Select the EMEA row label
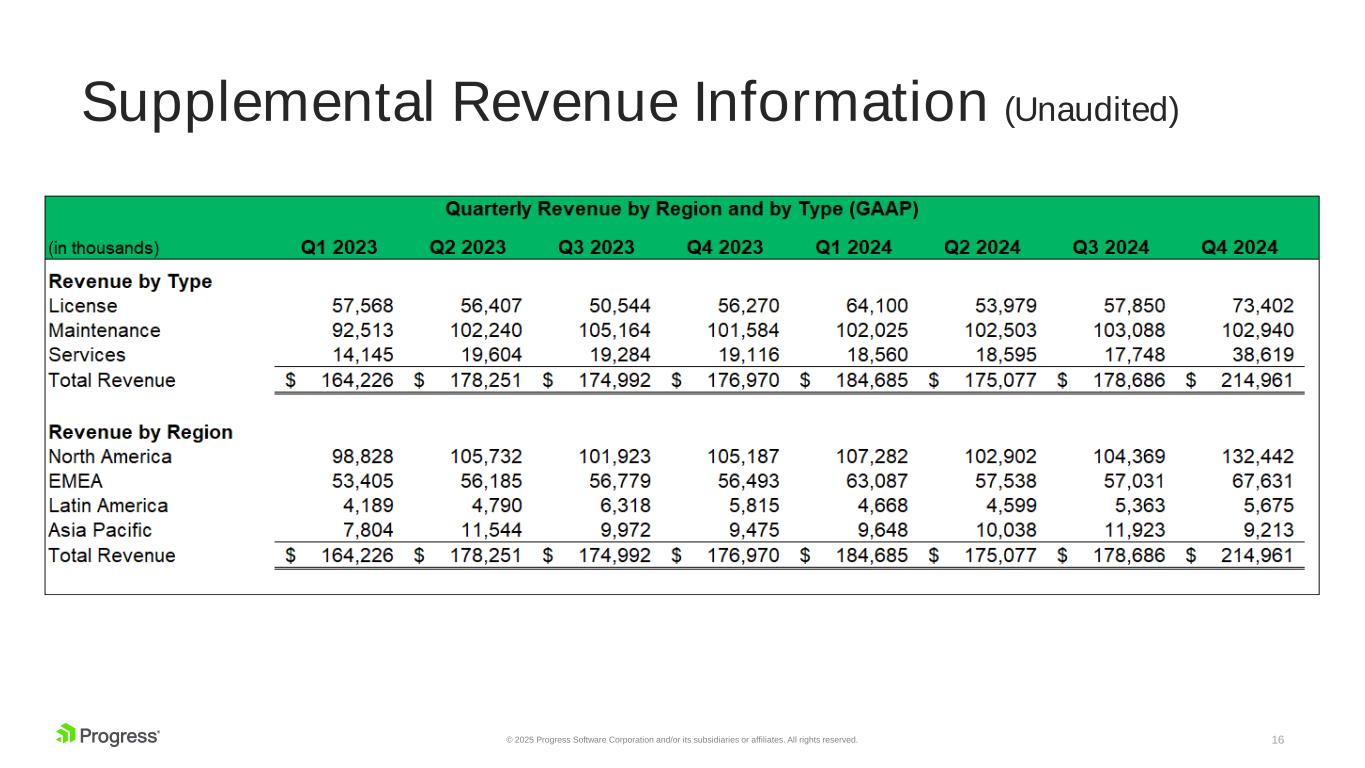 [76, 481]
